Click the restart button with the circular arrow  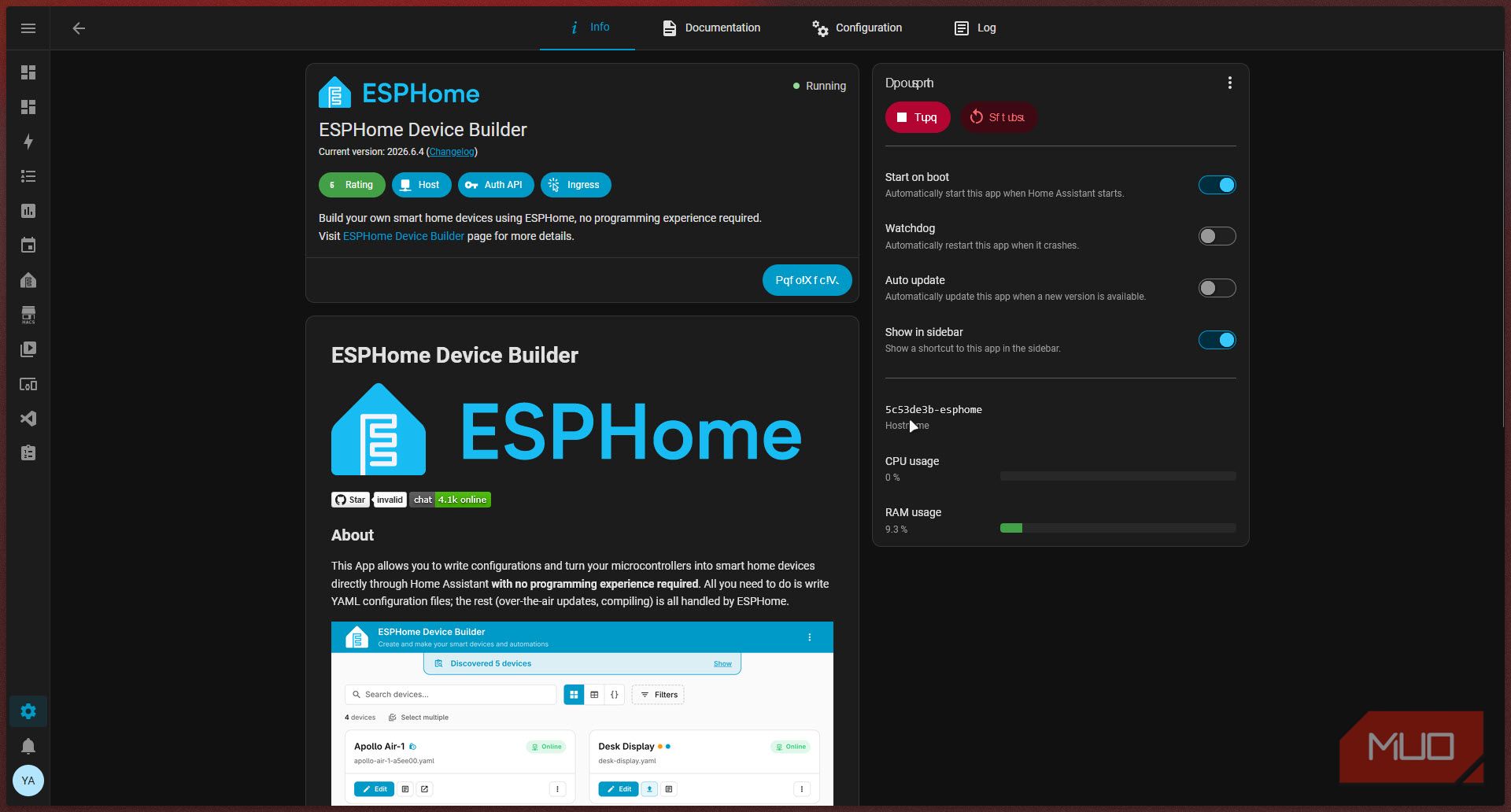coord(998,117)
